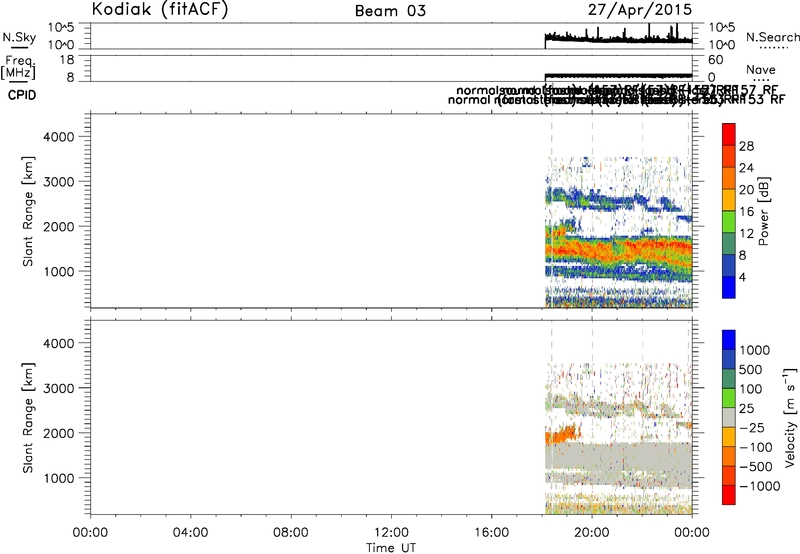Click the "Time UT" axis title
Viewport: 800px width, 554px height.
391,548
